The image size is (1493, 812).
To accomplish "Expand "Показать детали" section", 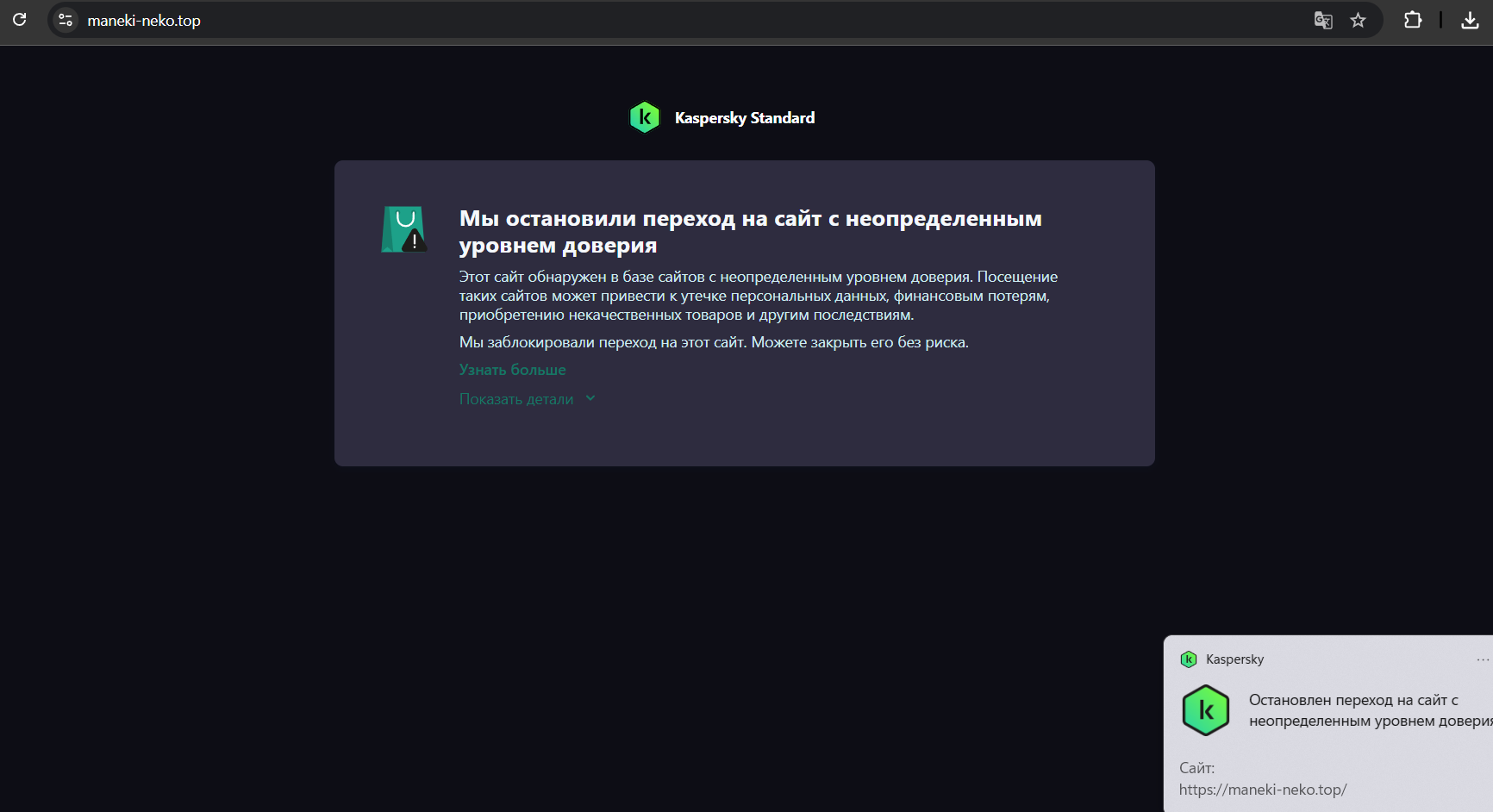I will (x=516, y=399).
